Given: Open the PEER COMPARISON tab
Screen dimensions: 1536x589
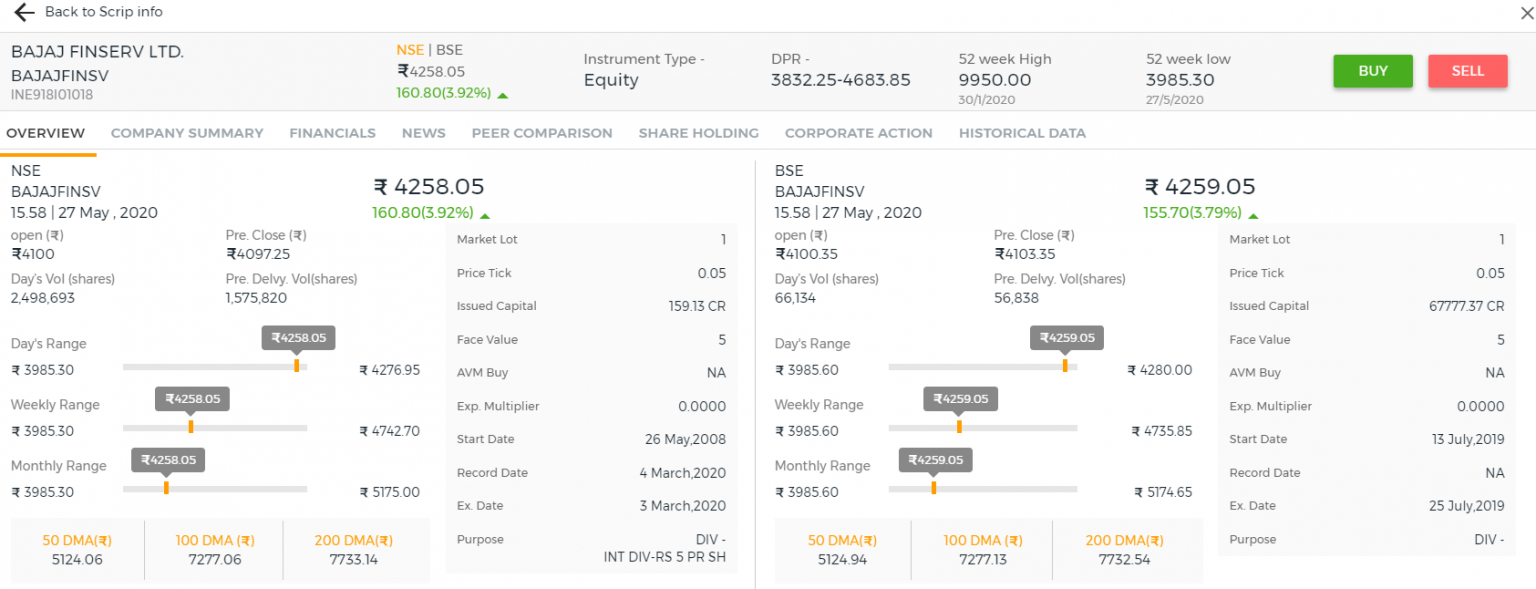Looking at the screenshot, I should [x=542, y=132].
